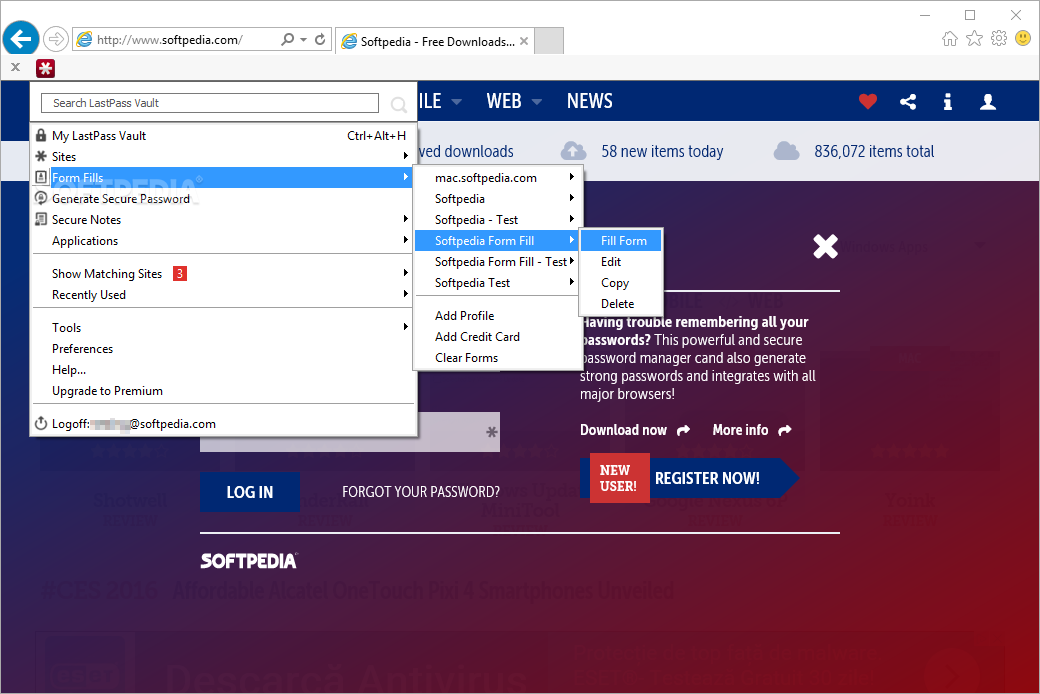Select the Softpedia - Test form fill profile
1040x694 pixels.
pos(498,220)
